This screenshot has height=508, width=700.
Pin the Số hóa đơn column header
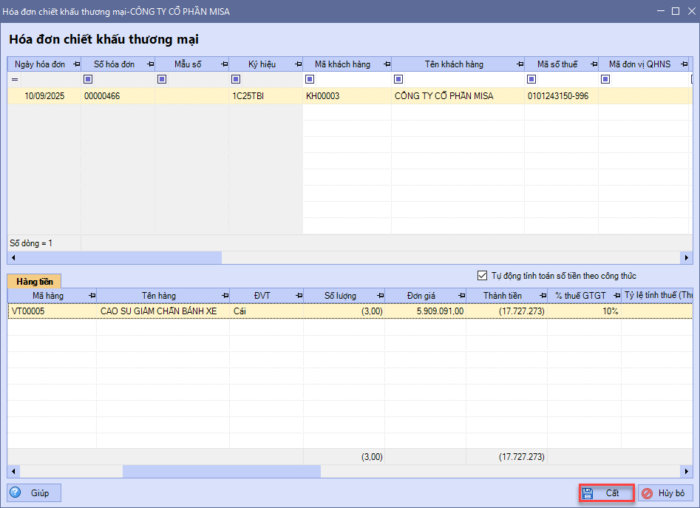pos(148,64)
